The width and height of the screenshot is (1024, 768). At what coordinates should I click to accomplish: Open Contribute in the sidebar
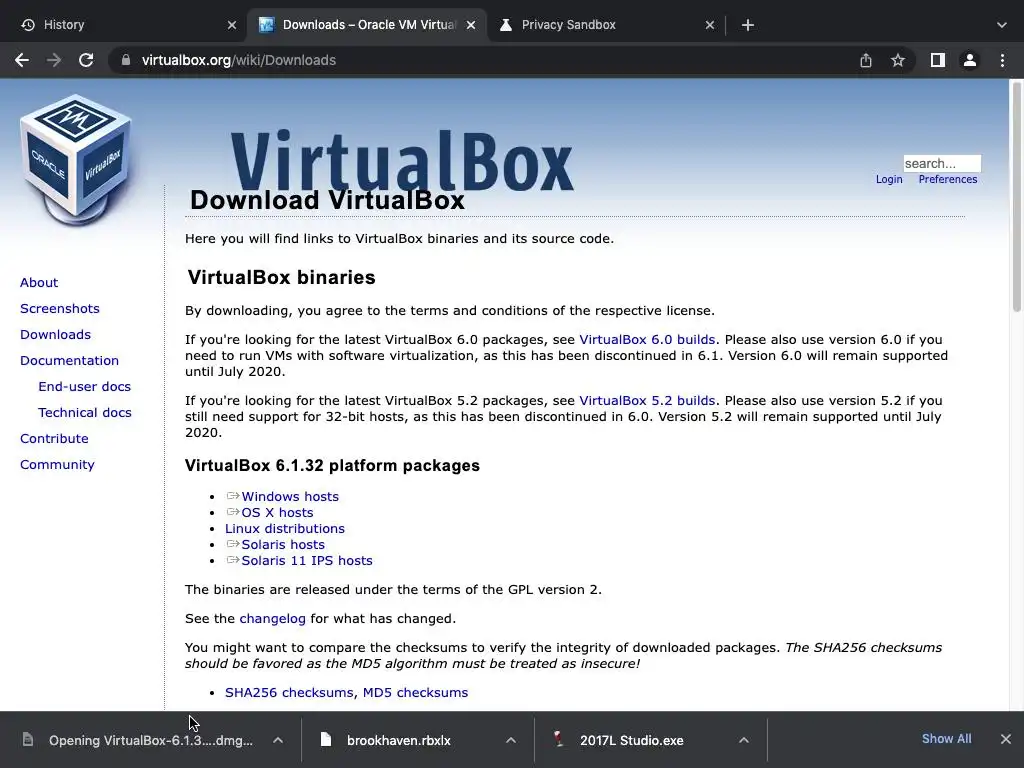point(54,439)
